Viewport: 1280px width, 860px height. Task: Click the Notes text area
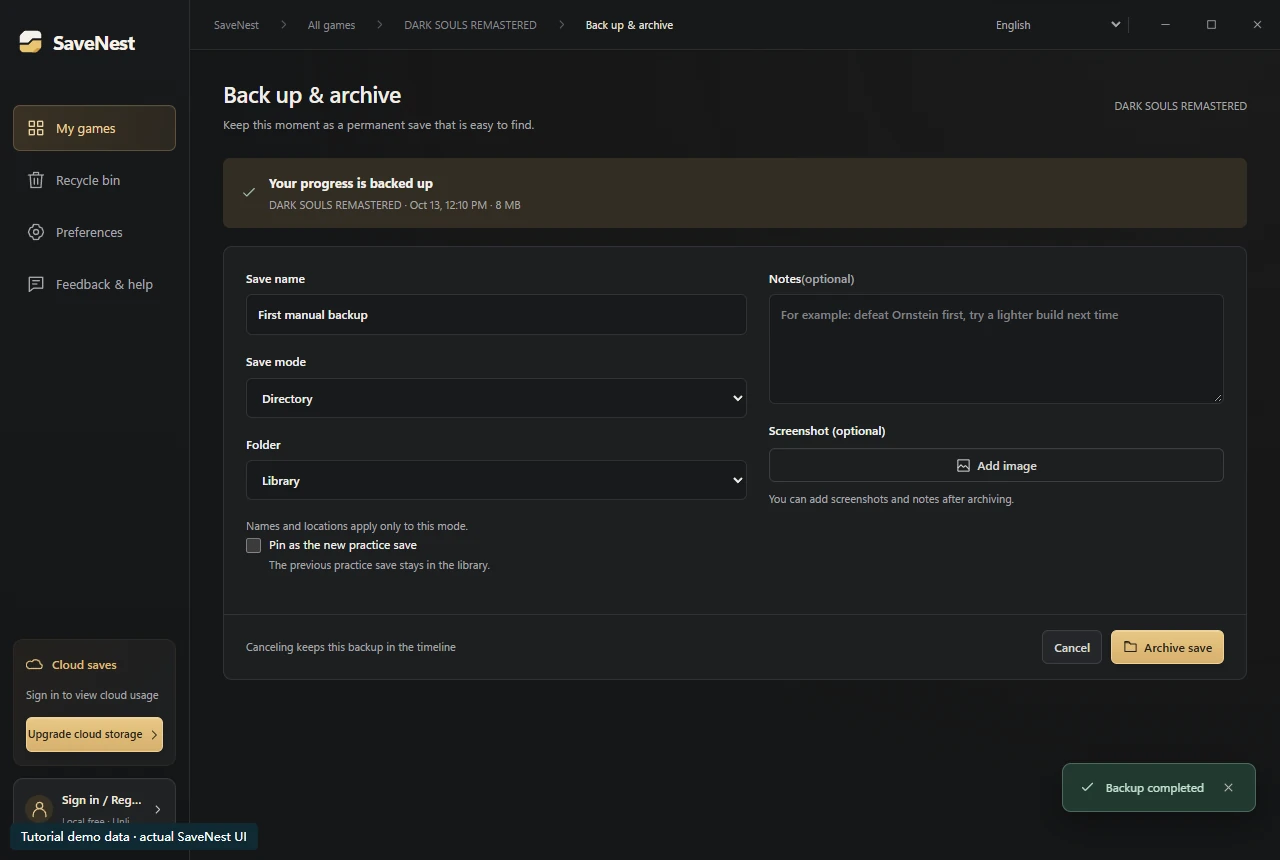(996, 349)
